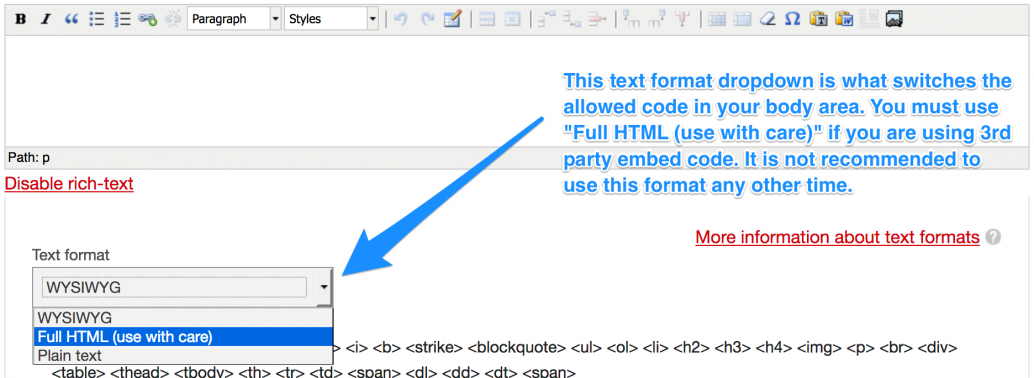Insert table row before
Image resolution: width=1034 pixels, height=378 pixels.
coord(546,19)
